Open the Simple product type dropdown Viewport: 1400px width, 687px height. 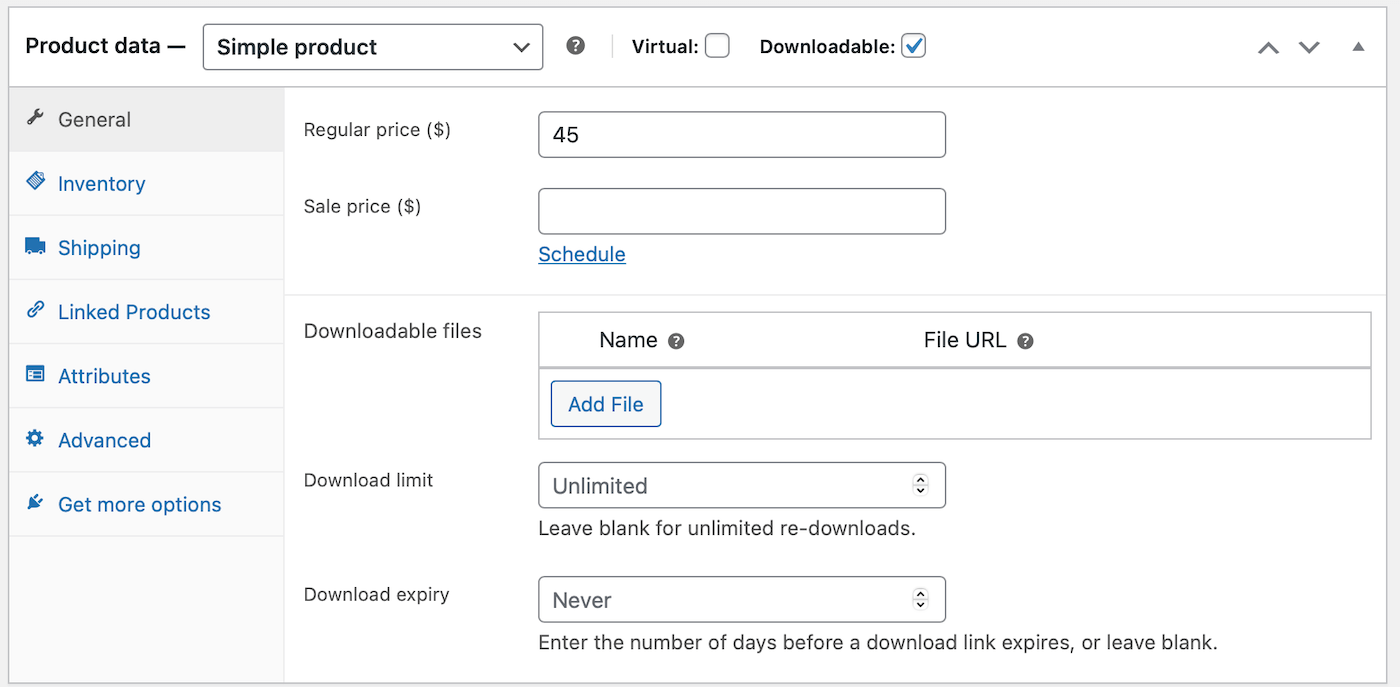point(372,46)
